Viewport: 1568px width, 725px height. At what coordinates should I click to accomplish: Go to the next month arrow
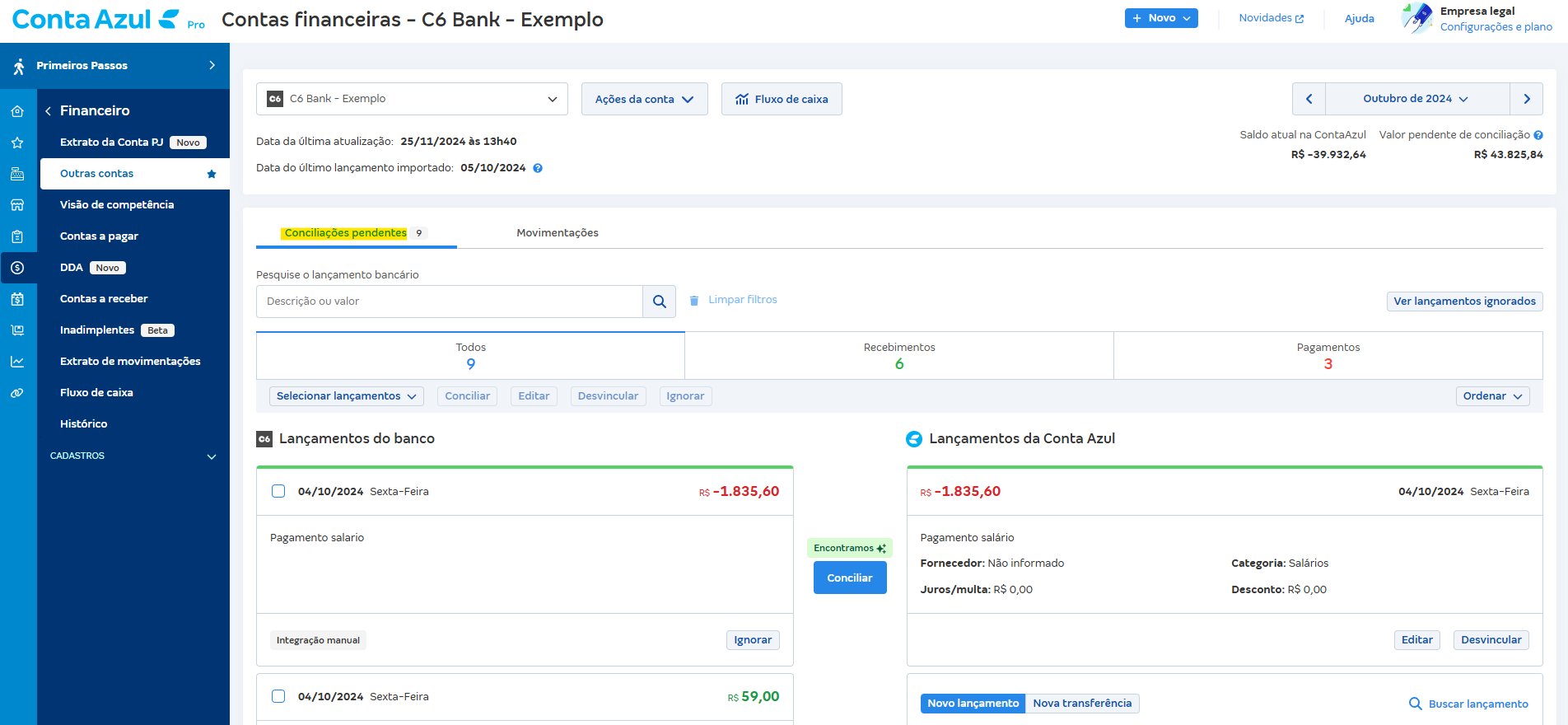click(1527, 99)
